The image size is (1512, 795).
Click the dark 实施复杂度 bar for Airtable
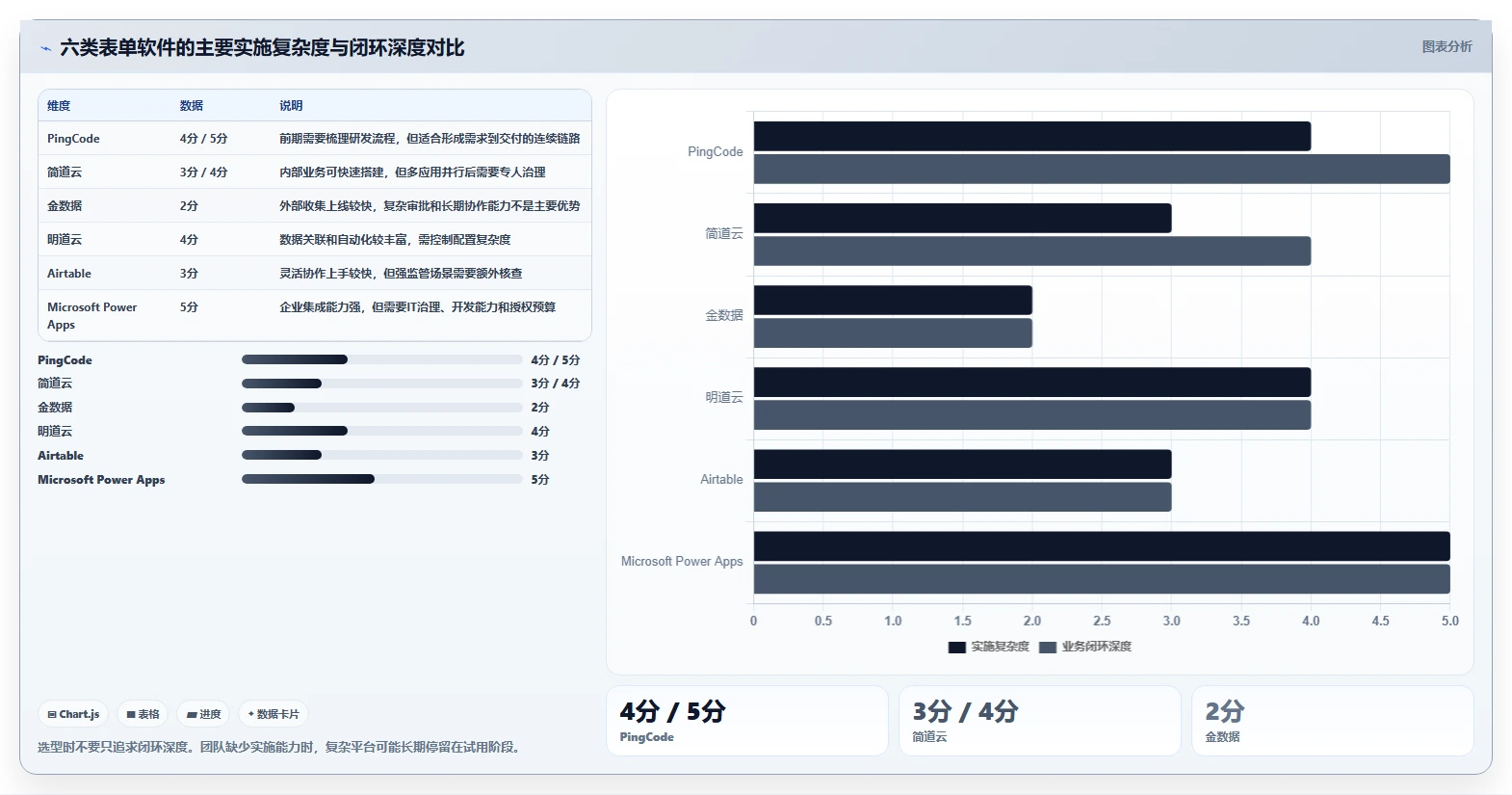tap(963, 464)
